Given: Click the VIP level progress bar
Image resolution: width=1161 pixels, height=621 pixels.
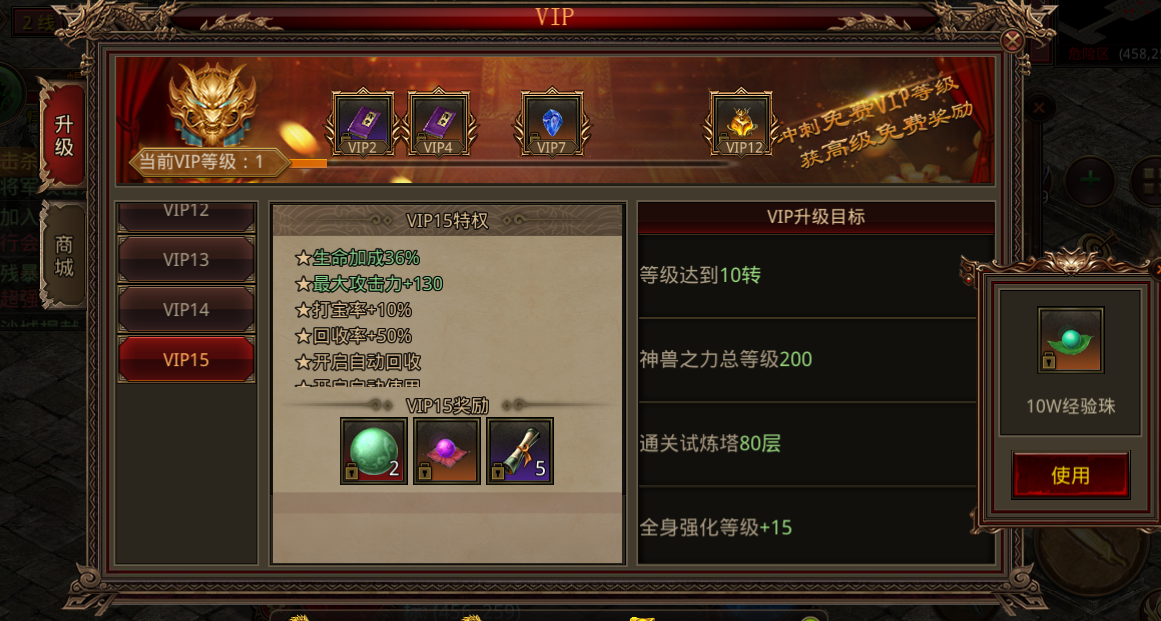Looking at the screenshot, I should point(511,163).
